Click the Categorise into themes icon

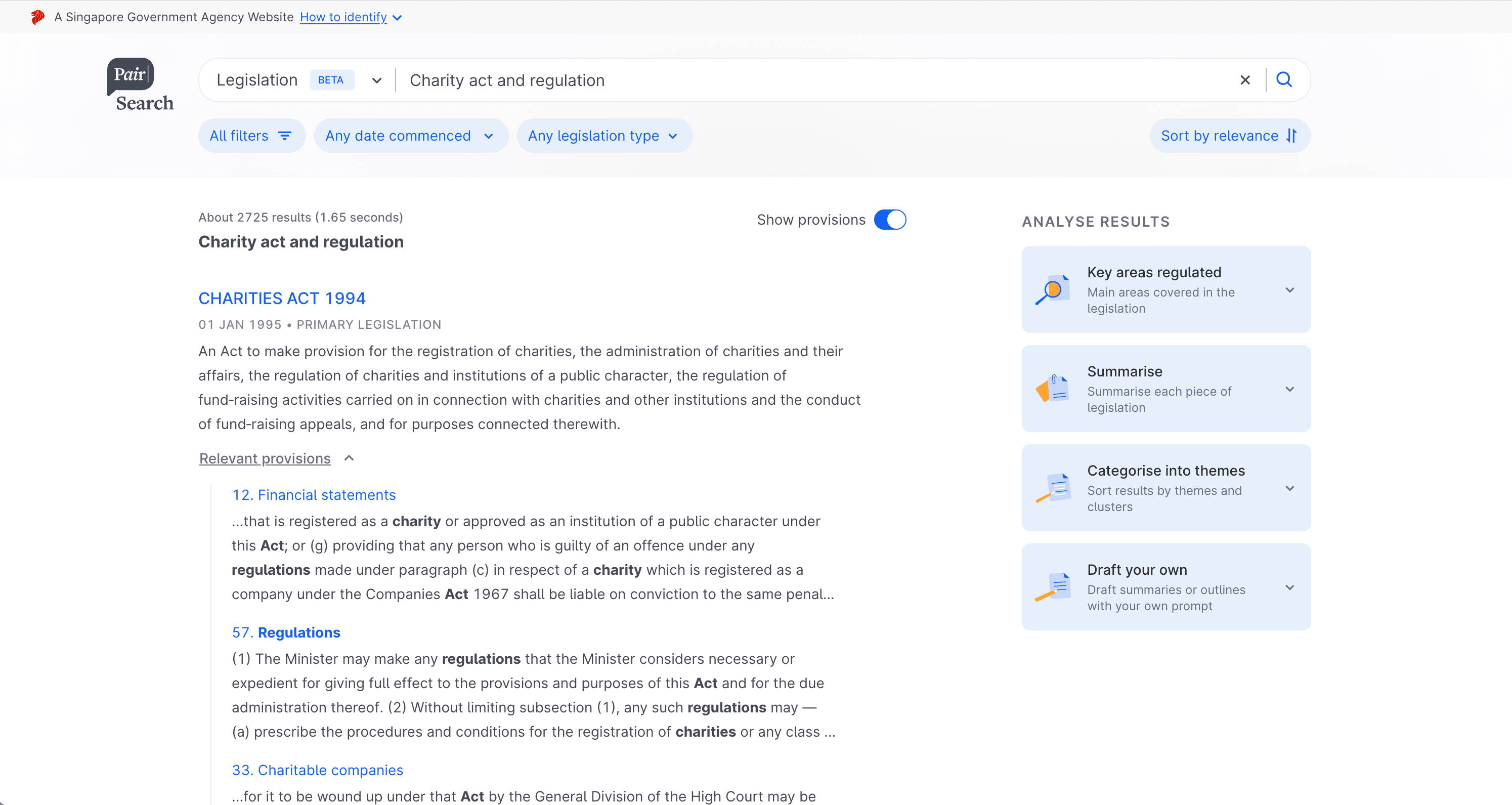1052,488
